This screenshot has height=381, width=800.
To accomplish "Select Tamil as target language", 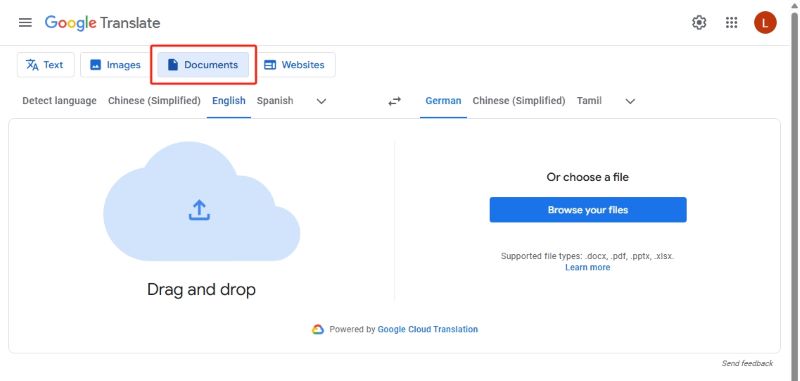I will (x=589, y=101).
